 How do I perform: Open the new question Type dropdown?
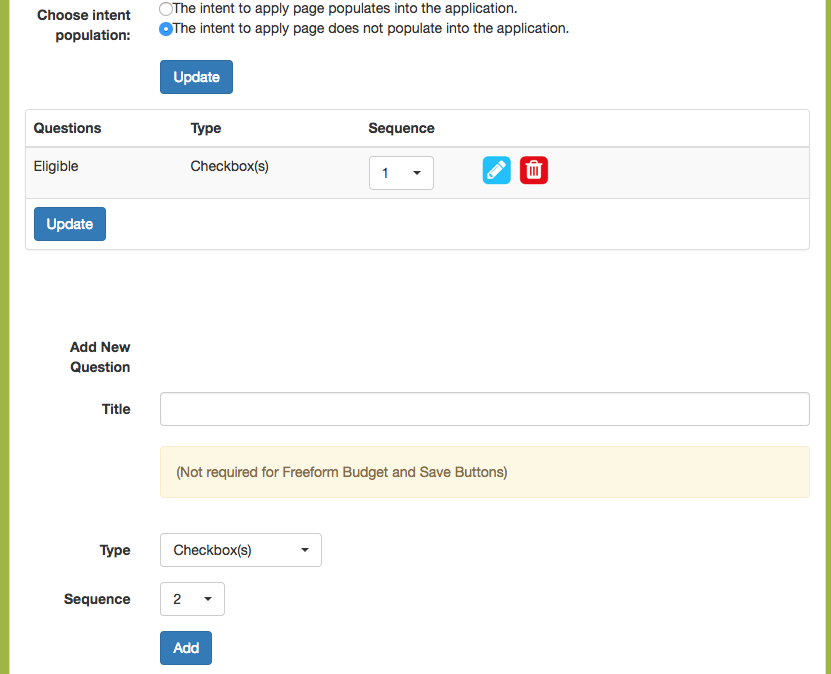[x=241, y=550]
